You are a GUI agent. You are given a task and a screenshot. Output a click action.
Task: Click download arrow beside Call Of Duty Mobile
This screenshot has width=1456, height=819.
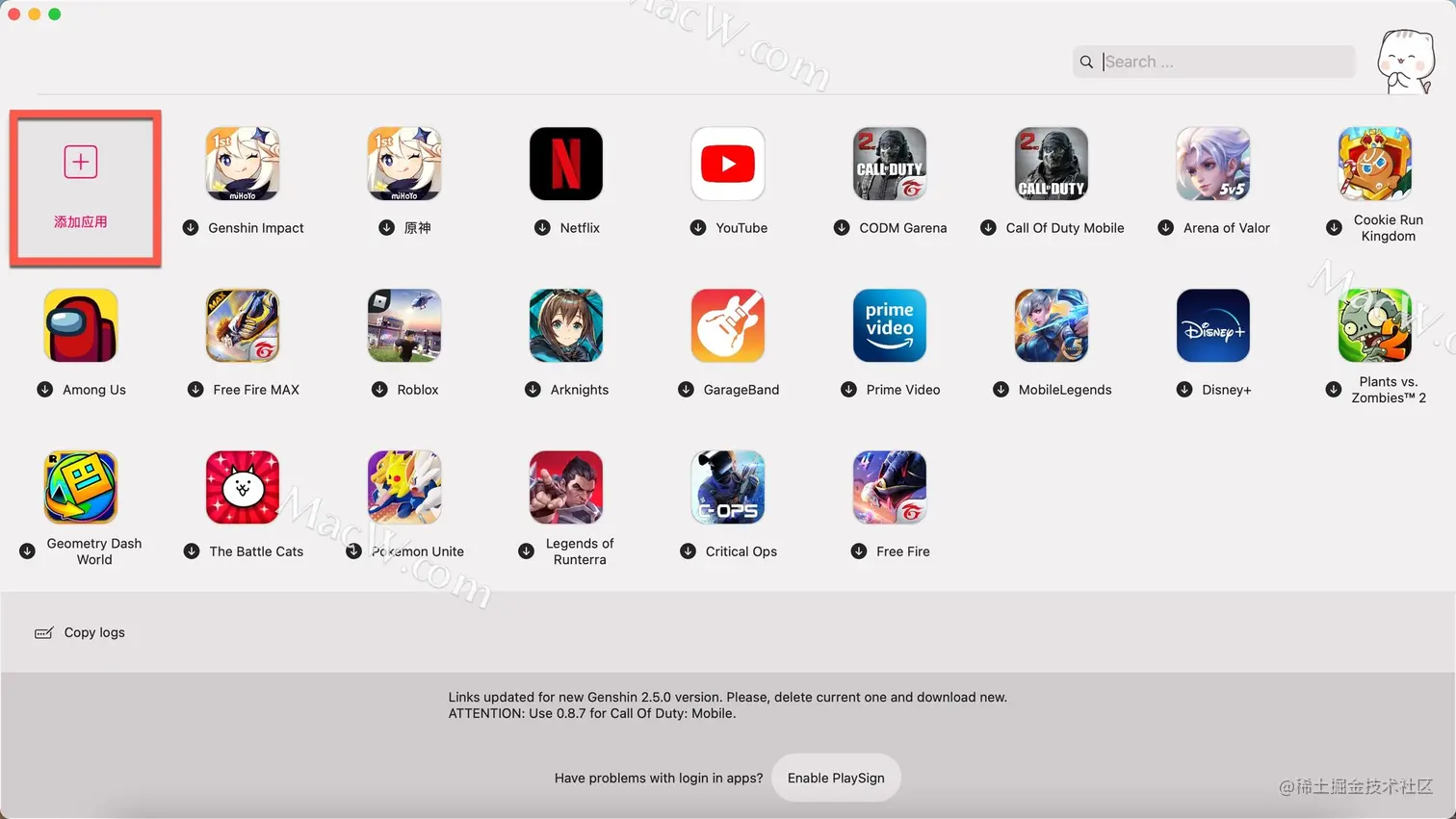tap(988, 228)
